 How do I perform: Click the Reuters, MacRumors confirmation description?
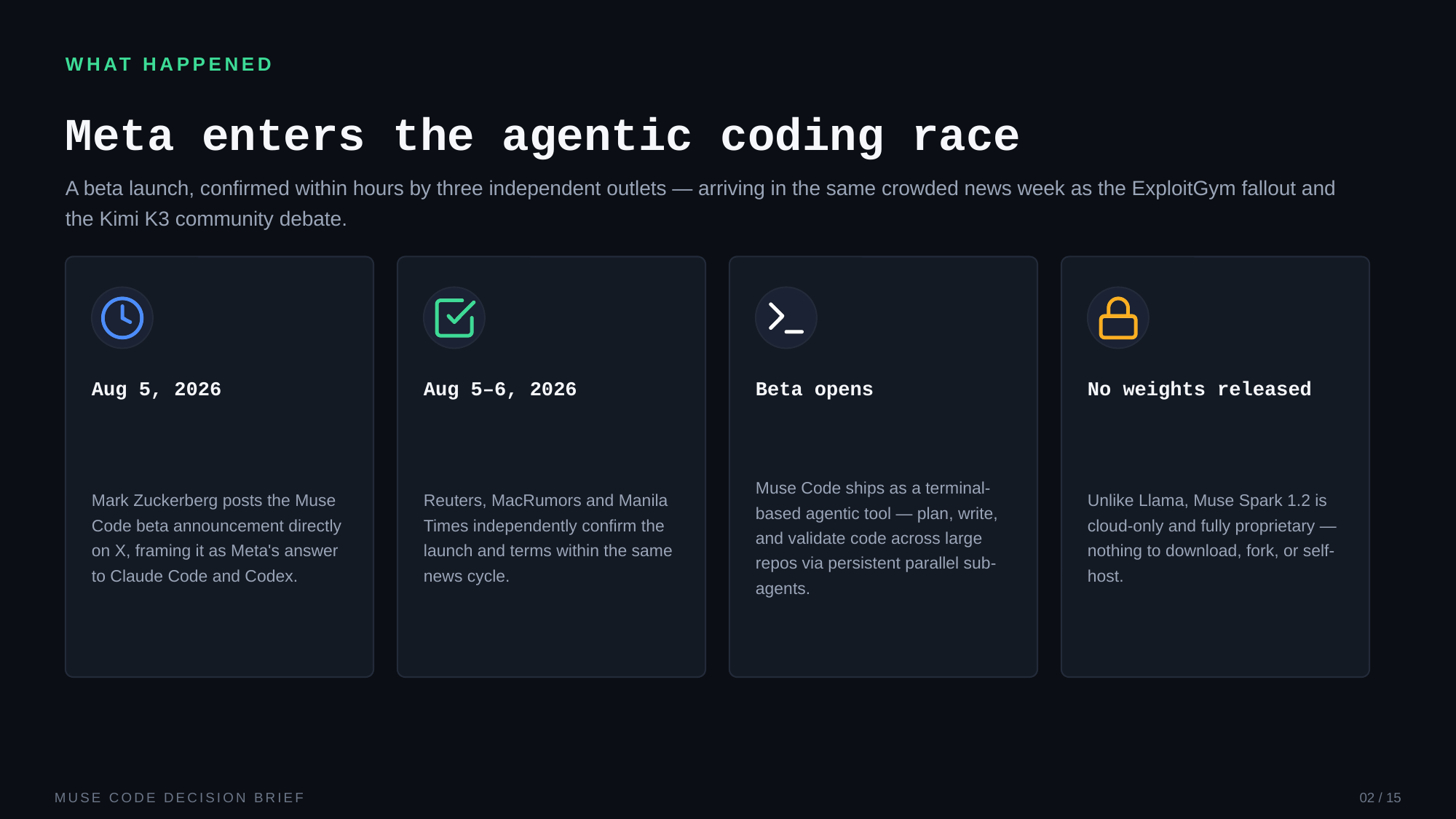pos(547,539)
